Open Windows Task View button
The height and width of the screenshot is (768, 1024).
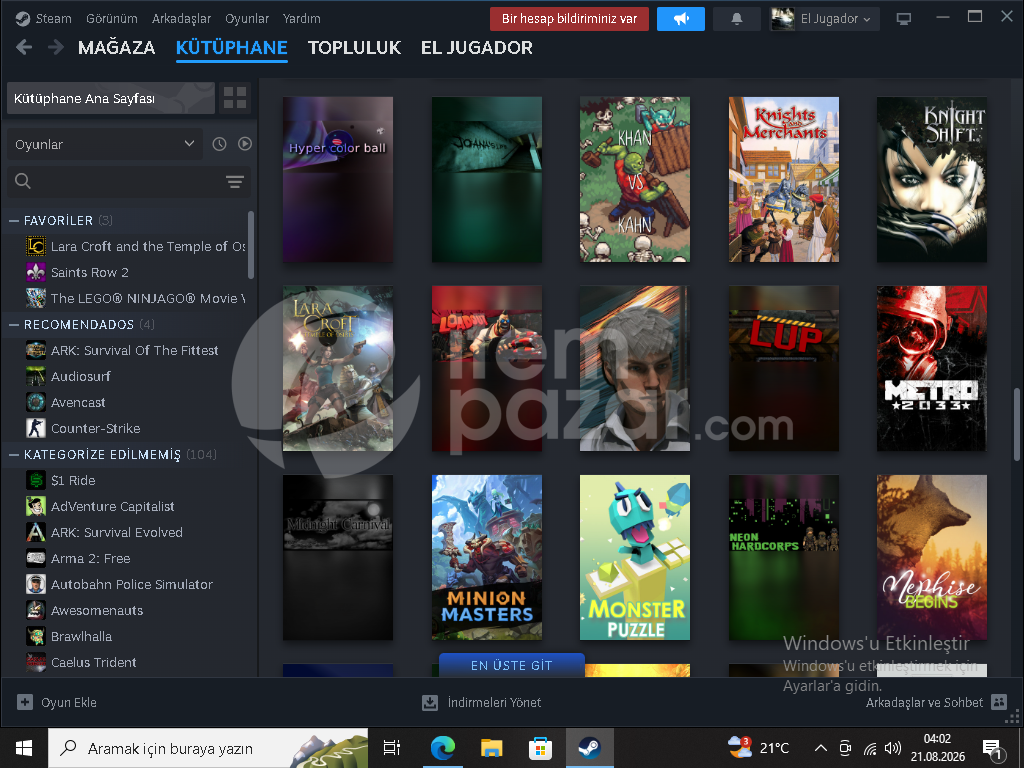pyautogui.click(x=392, y=748)
